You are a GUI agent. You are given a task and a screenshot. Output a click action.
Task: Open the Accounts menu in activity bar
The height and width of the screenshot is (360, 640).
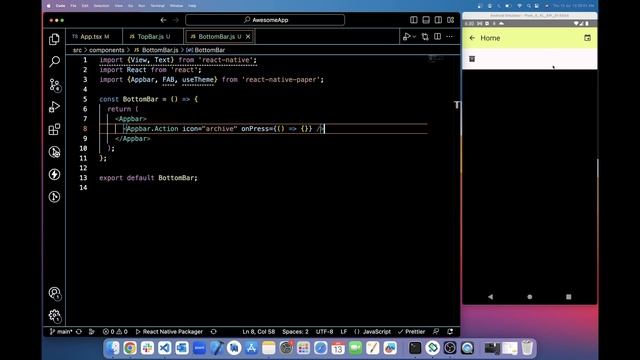point(54,293)
